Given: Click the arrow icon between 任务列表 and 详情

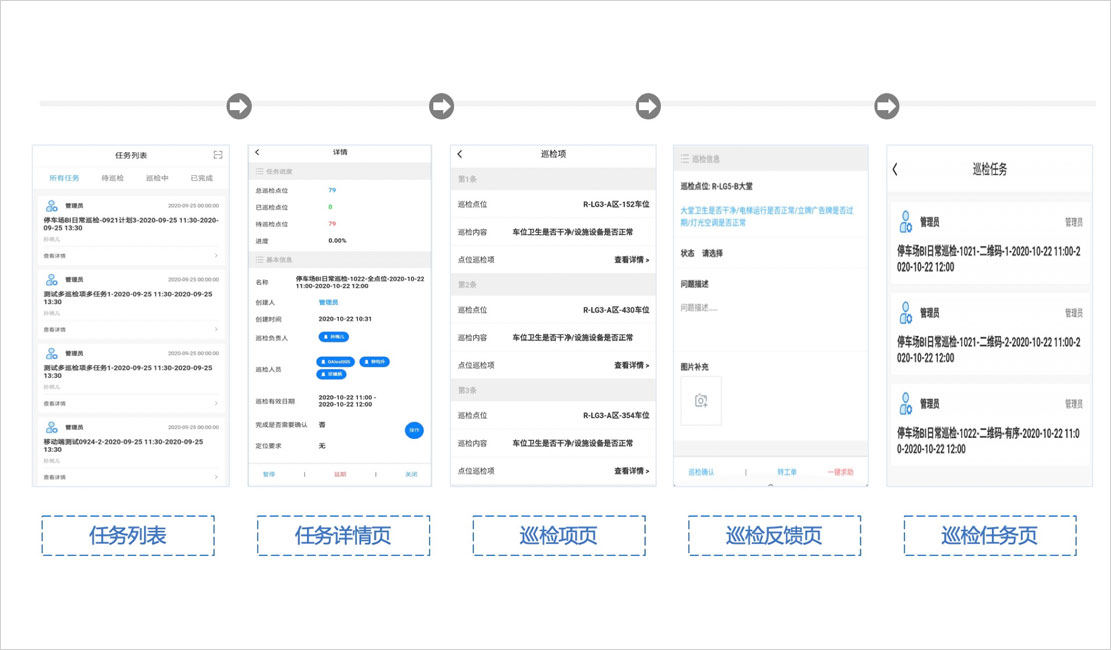Looking at the screenshot, I should point(238,106).
